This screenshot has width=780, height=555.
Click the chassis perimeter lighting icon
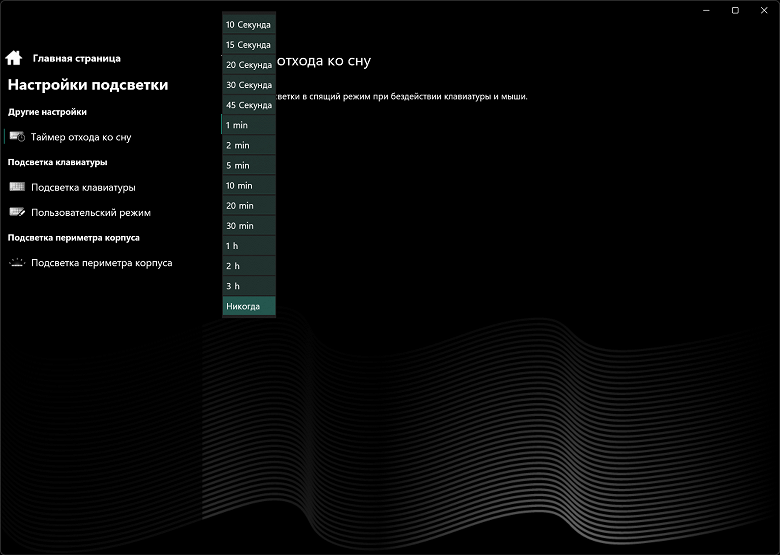click(17, 263)
